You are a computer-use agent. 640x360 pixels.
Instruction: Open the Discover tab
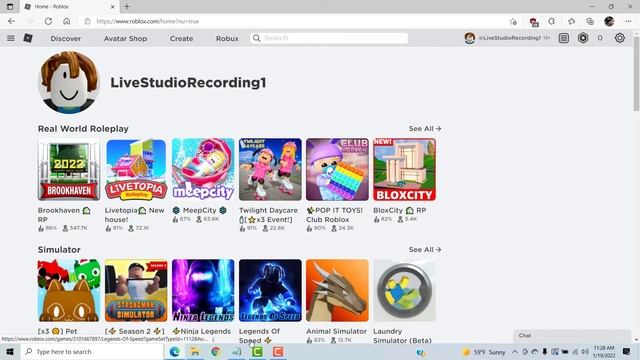65,38
